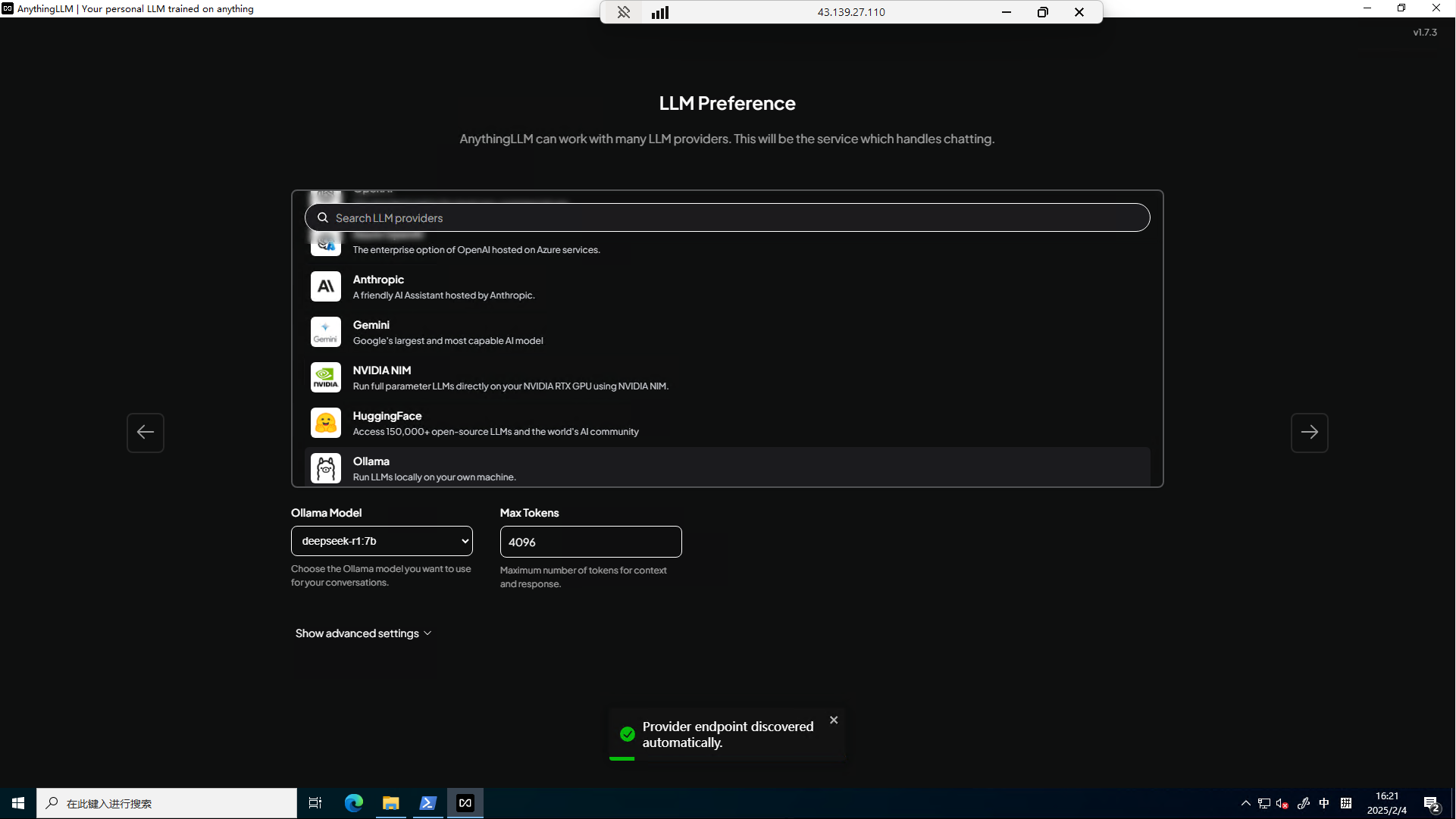The height and width of the screenshot is (819, 1456).
Task: Mute the speaker in the system tray
Action: tap(1282, 803)
